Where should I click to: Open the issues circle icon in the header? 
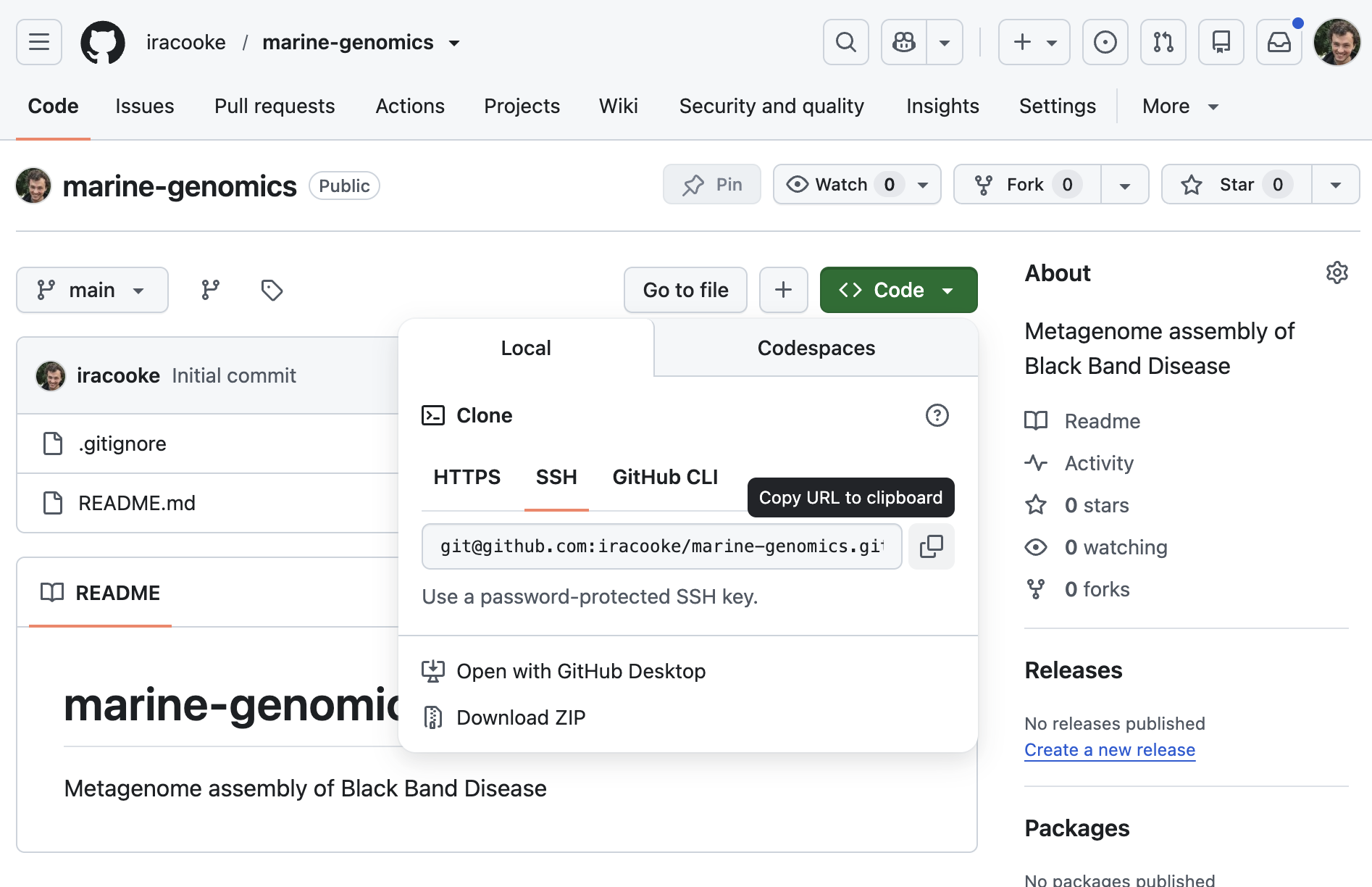pos(1105,42)
